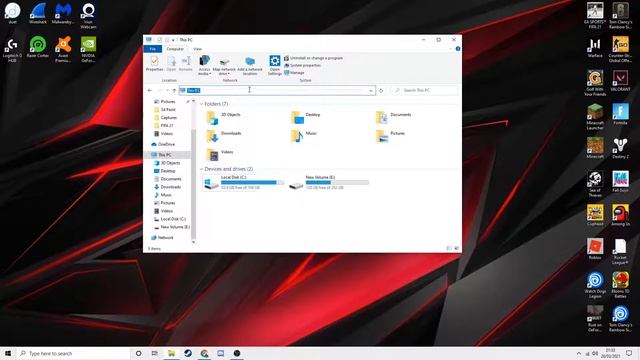
Task: Select the Minecraft Launcher shortcut
Action: tap(595, 117)
